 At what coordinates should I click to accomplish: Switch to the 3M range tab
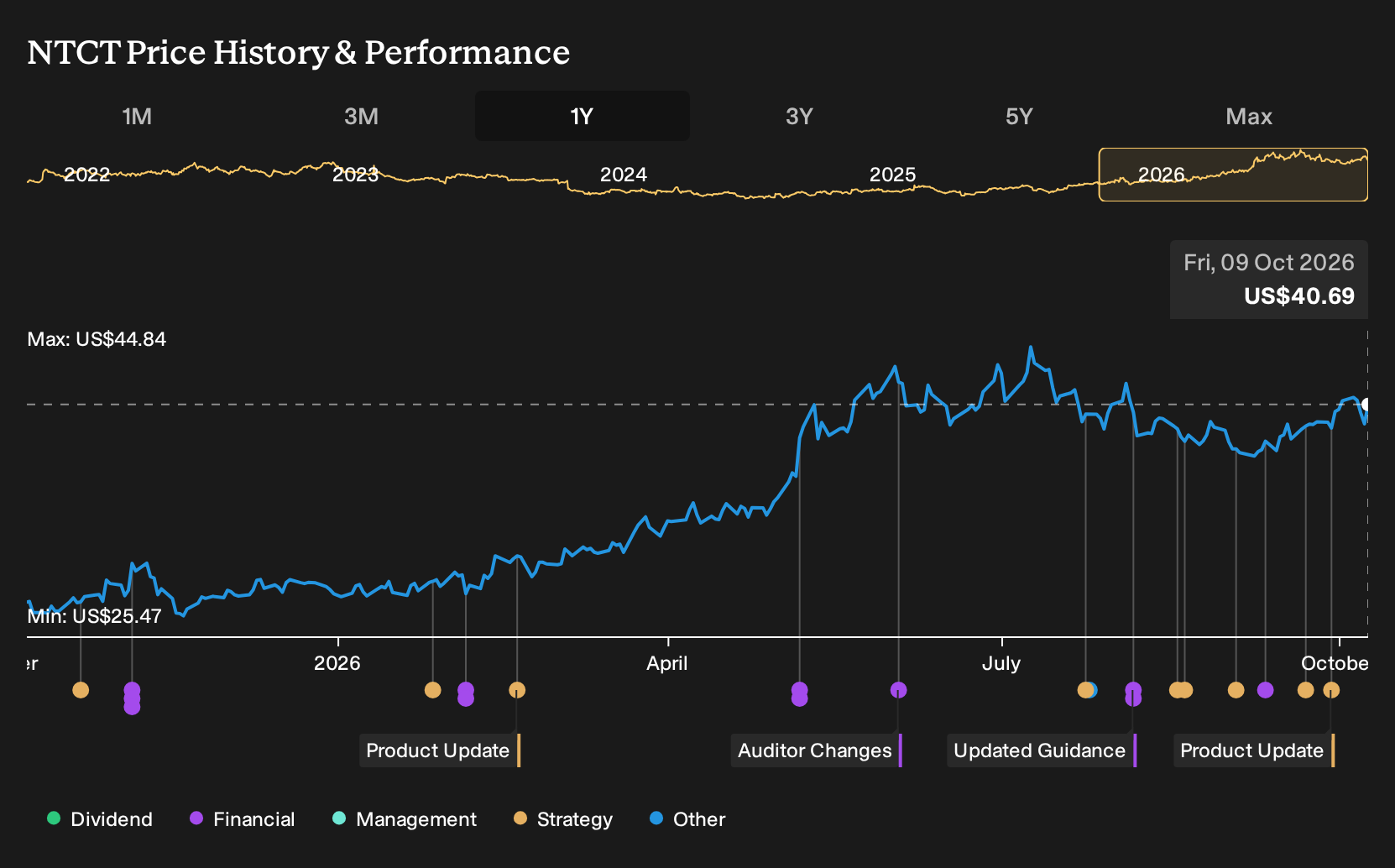(x=361, y=116)
